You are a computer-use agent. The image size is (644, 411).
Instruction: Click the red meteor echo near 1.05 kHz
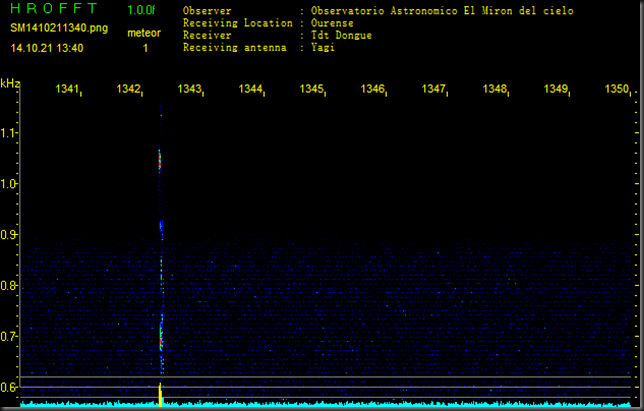(x=160, y=159)
